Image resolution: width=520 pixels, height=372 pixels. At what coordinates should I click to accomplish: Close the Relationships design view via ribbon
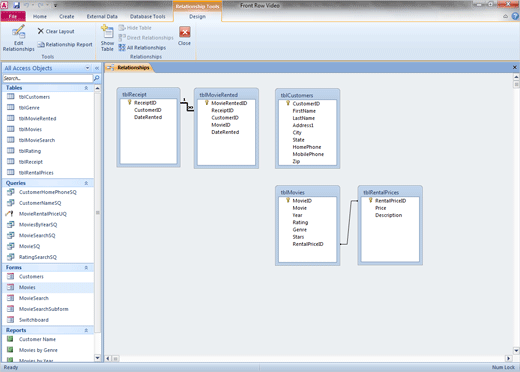184,36
